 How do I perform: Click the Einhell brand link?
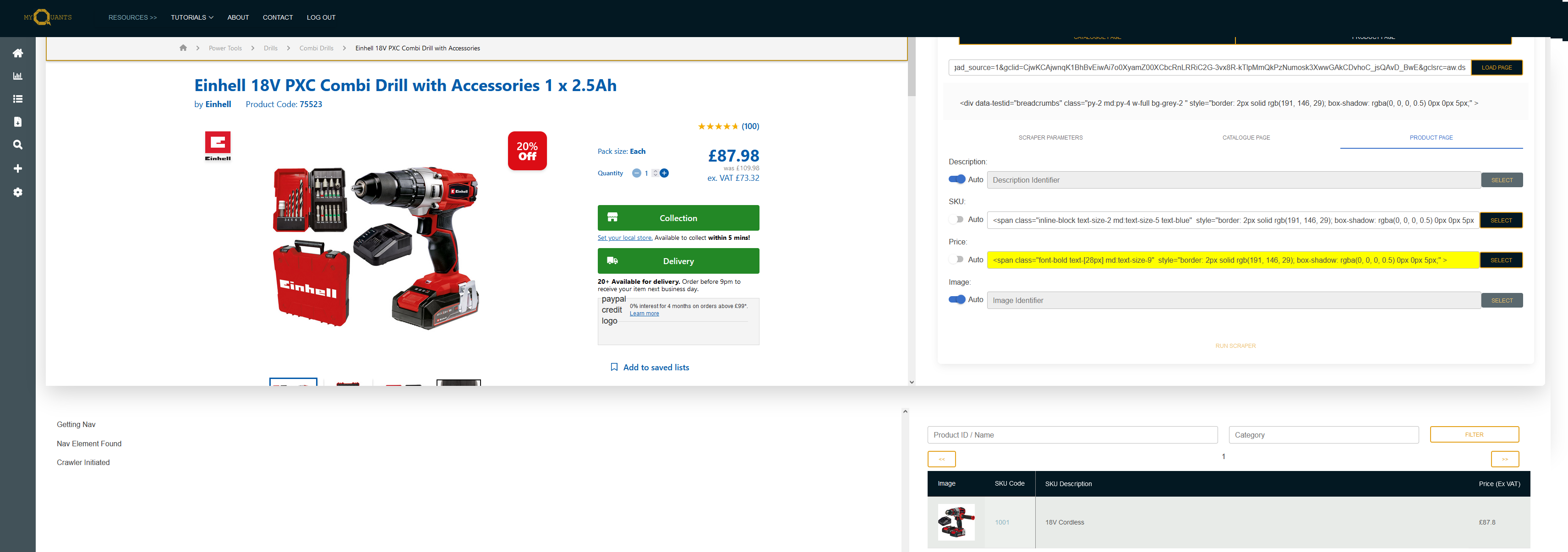pos(218,104)
